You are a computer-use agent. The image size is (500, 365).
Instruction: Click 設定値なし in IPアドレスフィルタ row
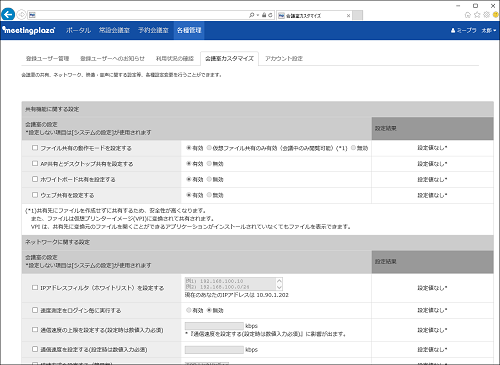pos(432,288)
